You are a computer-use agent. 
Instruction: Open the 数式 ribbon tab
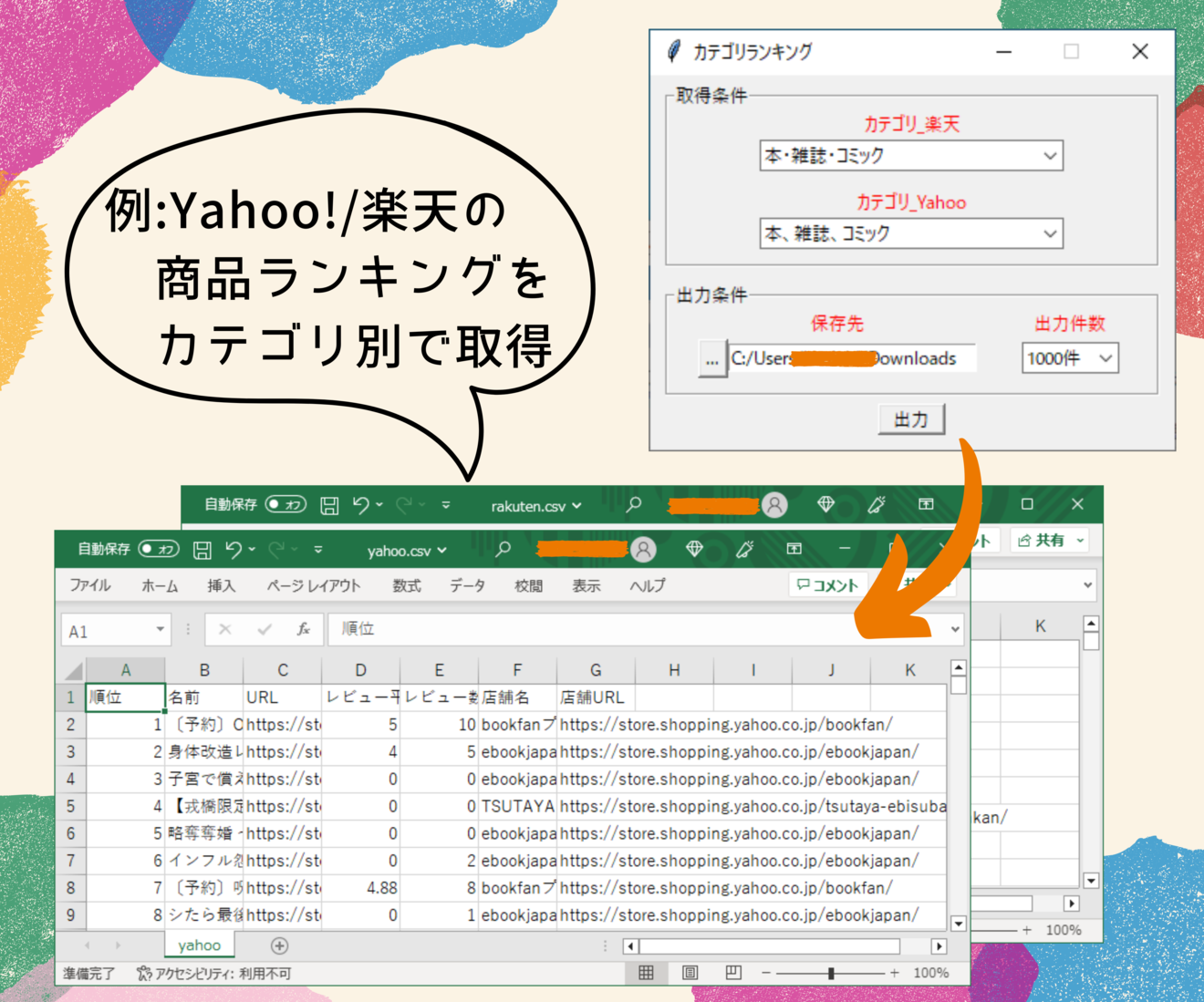tap(407, 585)
